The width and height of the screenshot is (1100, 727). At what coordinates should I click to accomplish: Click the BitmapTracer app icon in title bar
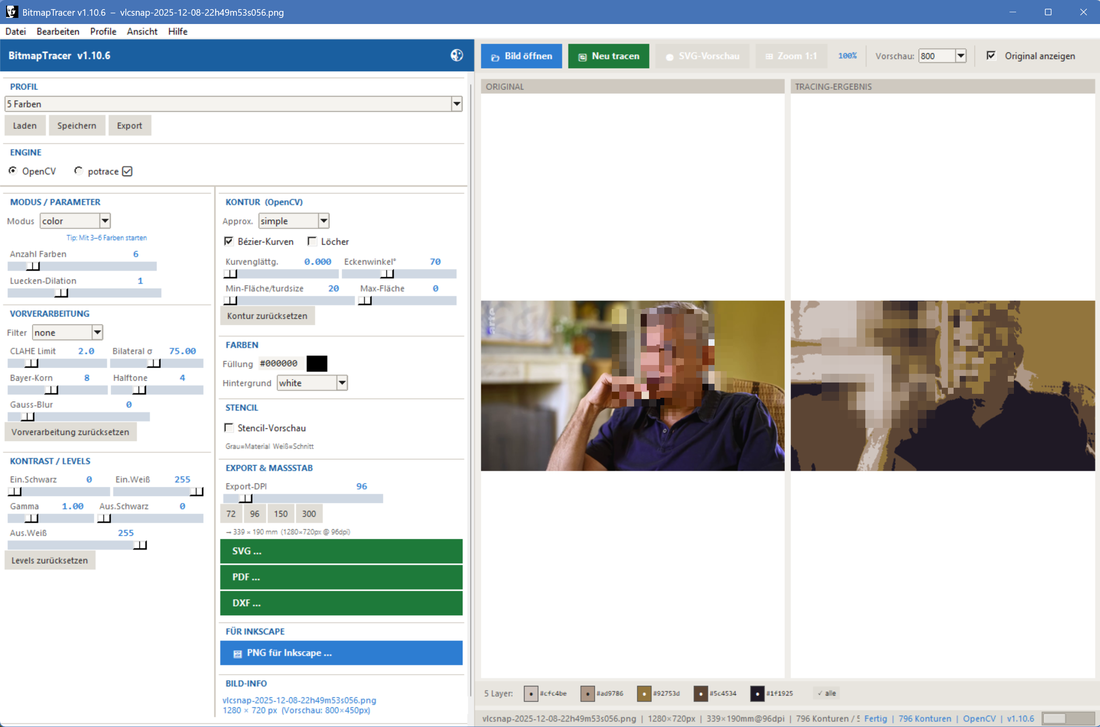pos(11,12)
